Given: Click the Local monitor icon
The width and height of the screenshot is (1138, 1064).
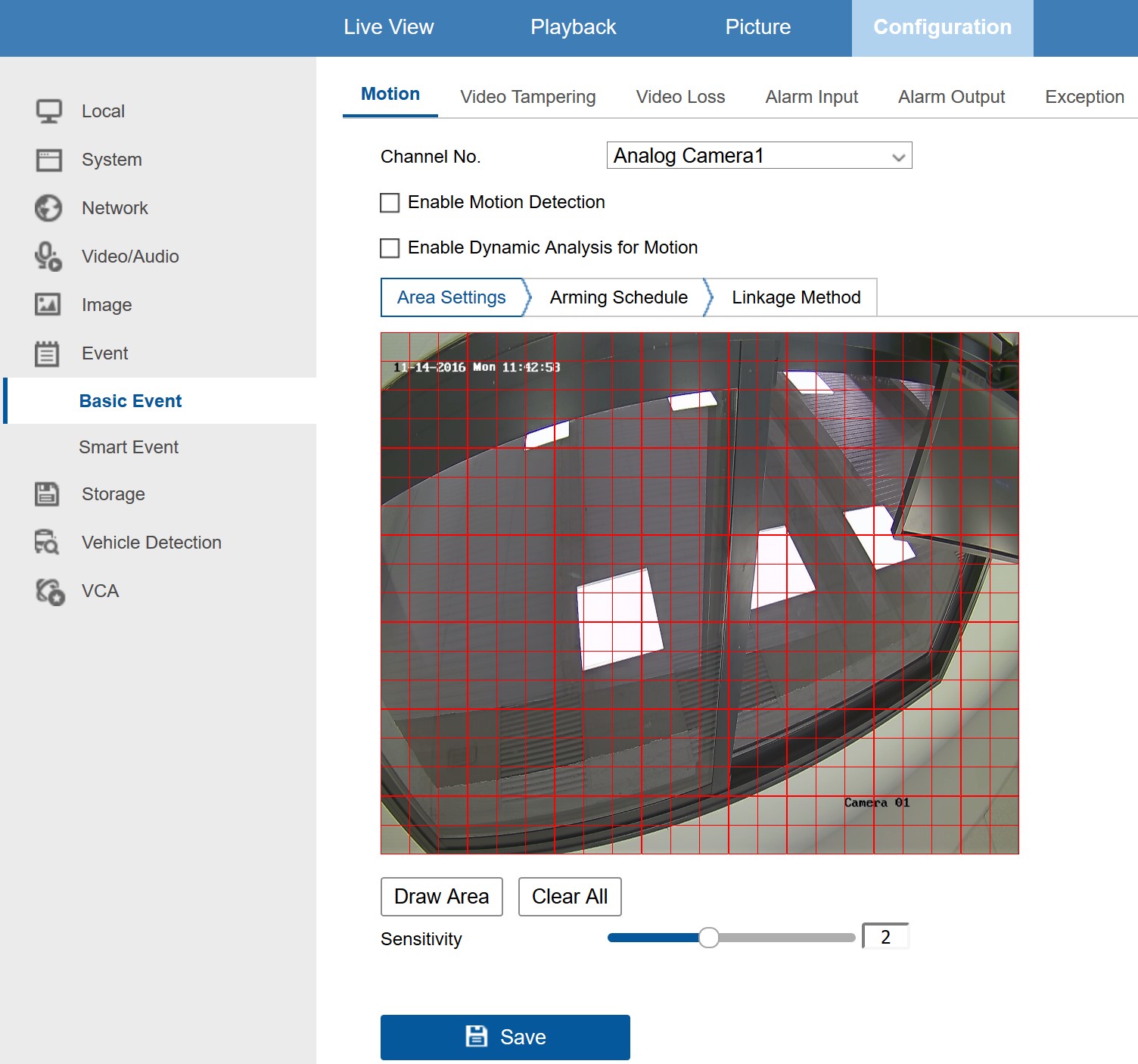Looking at the screenshot, I should (x=49, y=111).
